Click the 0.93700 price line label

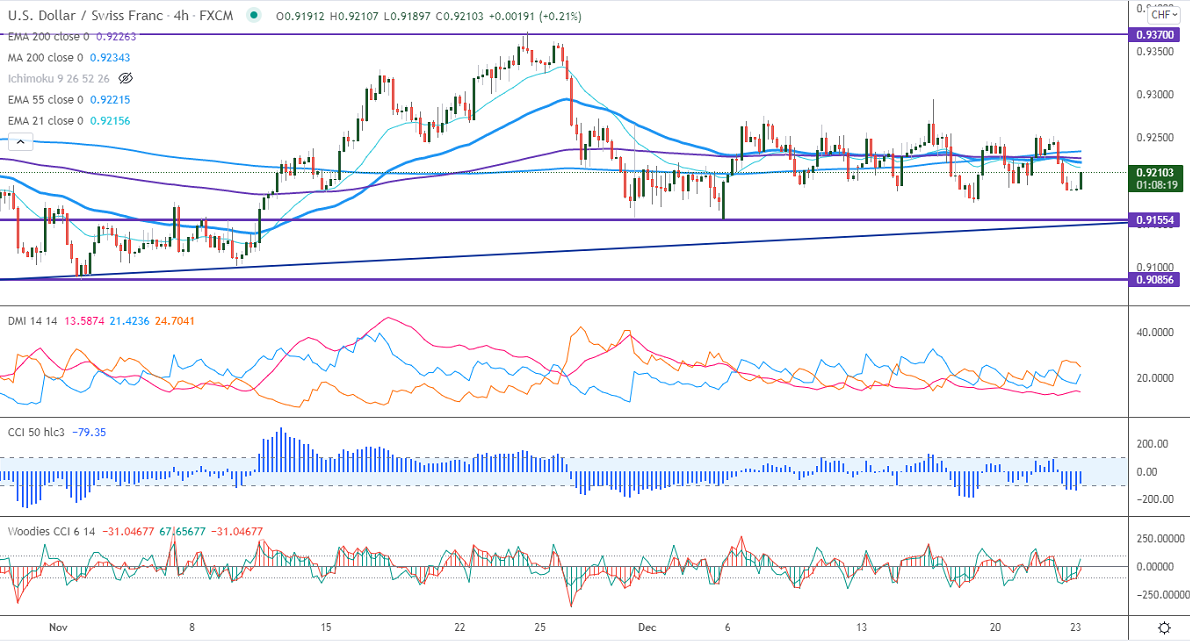coord(1155,35)
